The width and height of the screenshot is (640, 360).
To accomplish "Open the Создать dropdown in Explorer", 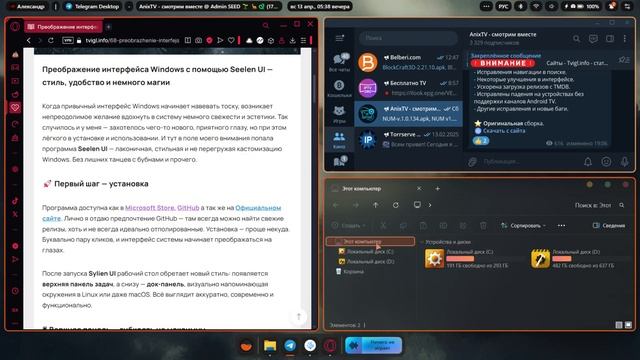I will [349, 226].
